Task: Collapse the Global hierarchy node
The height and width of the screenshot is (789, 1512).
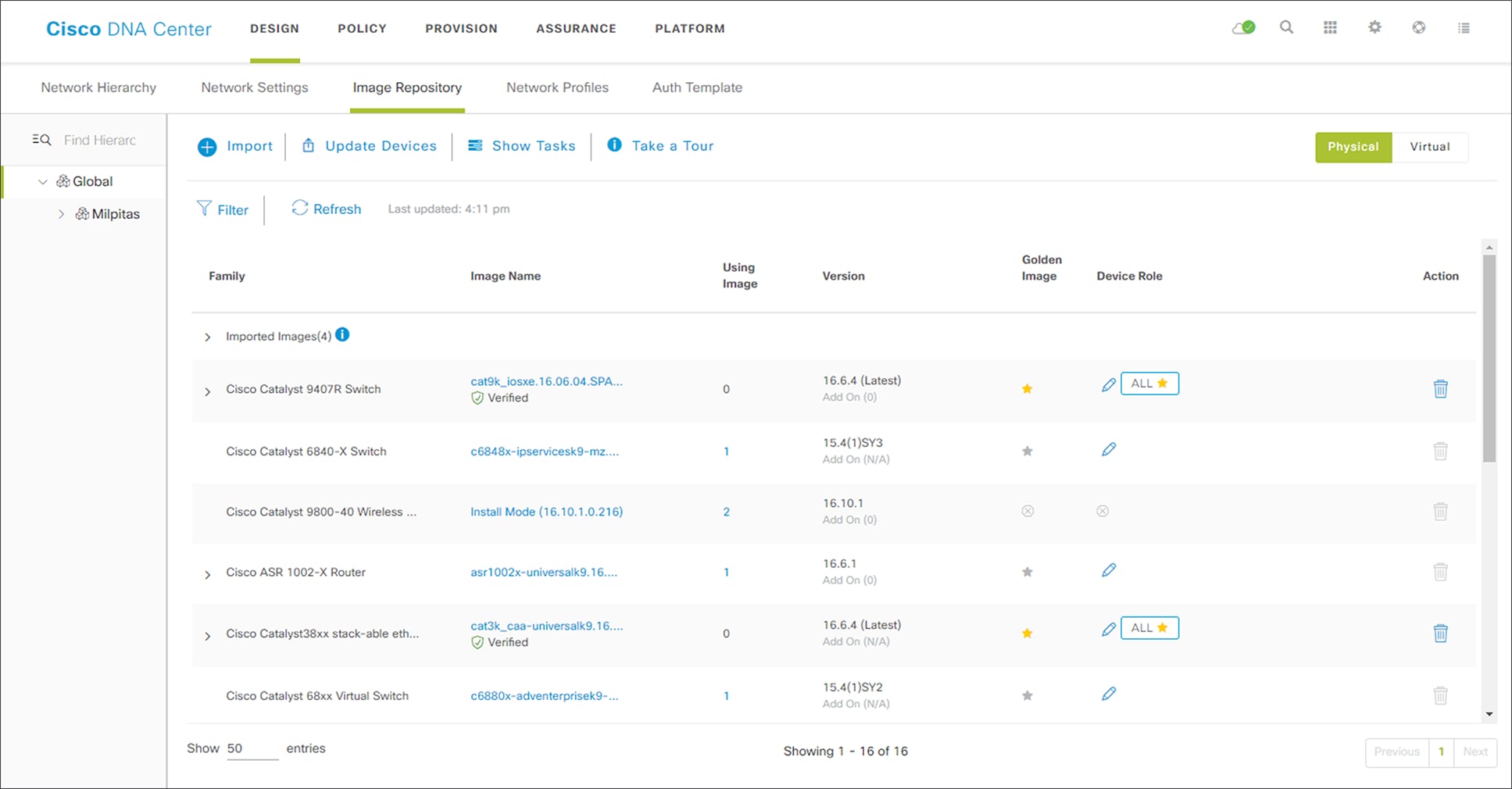Action: pyautogui.click(x=43, y=182)
